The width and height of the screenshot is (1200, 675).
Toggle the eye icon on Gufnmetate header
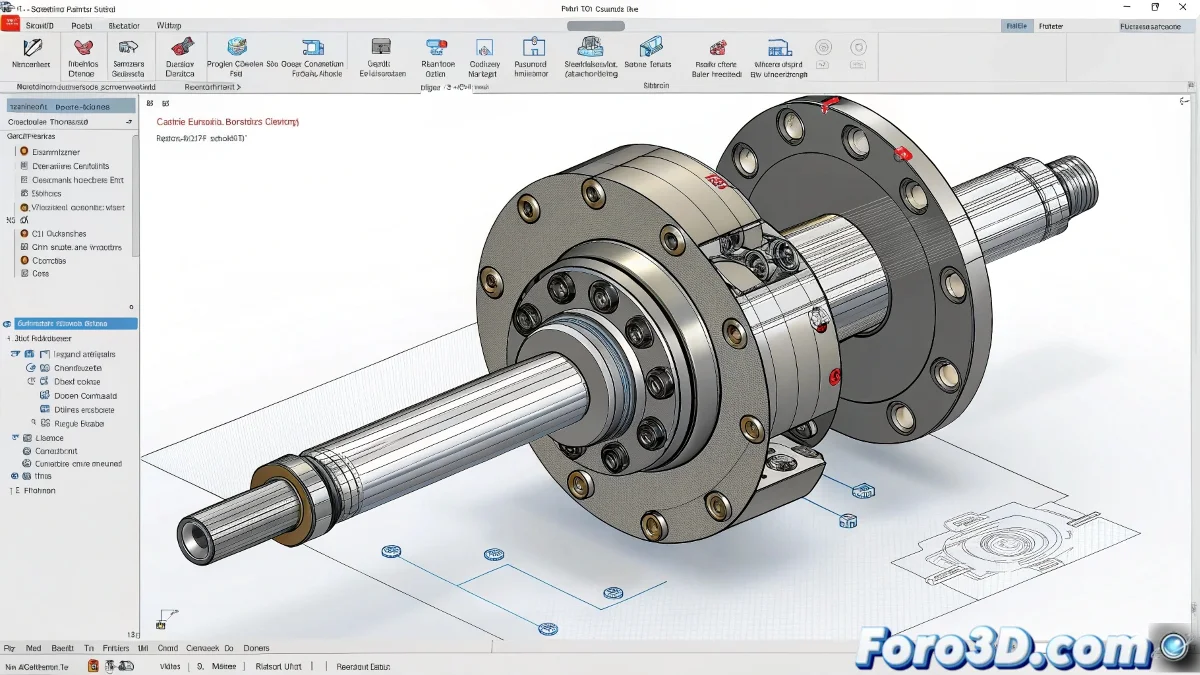[8, 324]
